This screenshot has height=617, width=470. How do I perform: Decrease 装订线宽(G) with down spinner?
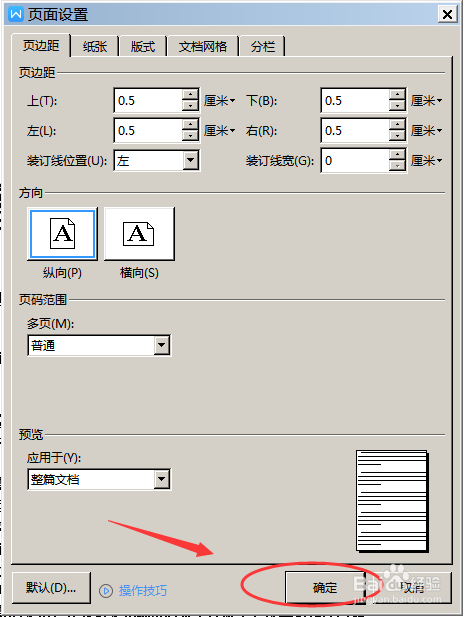coord(398,166)
